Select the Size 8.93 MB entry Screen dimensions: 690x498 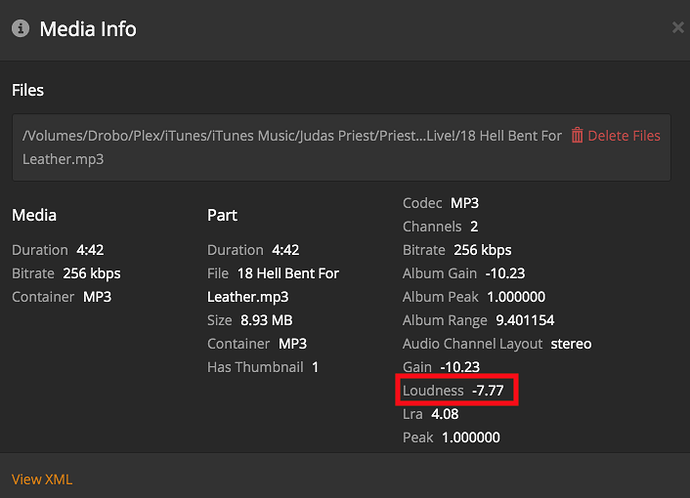coord(250,320)
